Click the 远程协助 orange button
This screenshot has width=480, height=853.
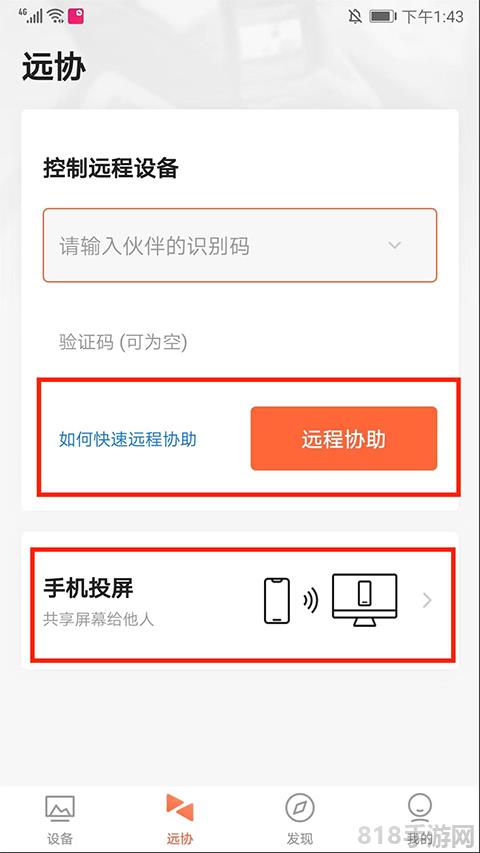(x=343, y=438)
